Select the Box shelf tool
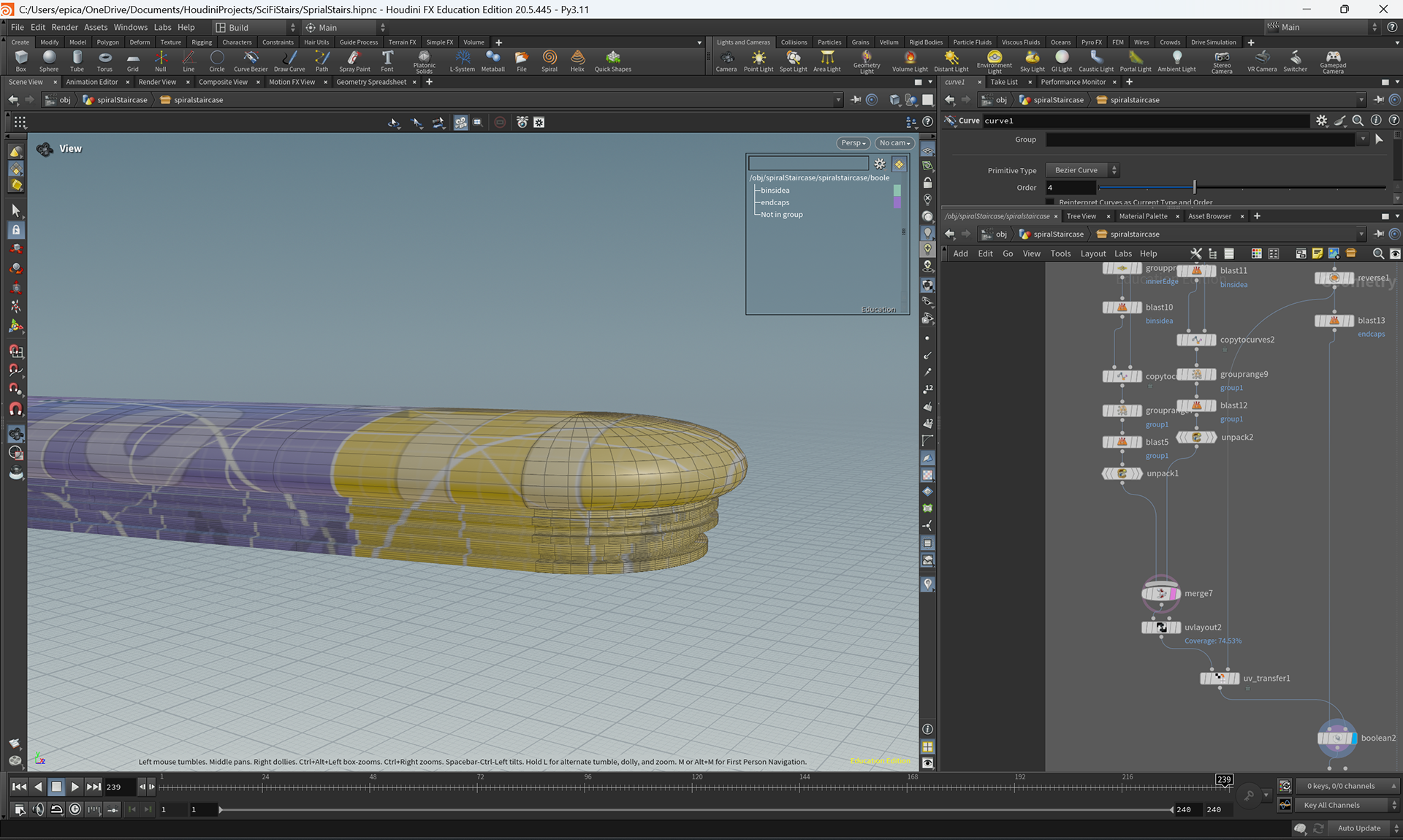The height and width of the screenshot is (840, 1403). pyautogui.click(x=20, y=61)
